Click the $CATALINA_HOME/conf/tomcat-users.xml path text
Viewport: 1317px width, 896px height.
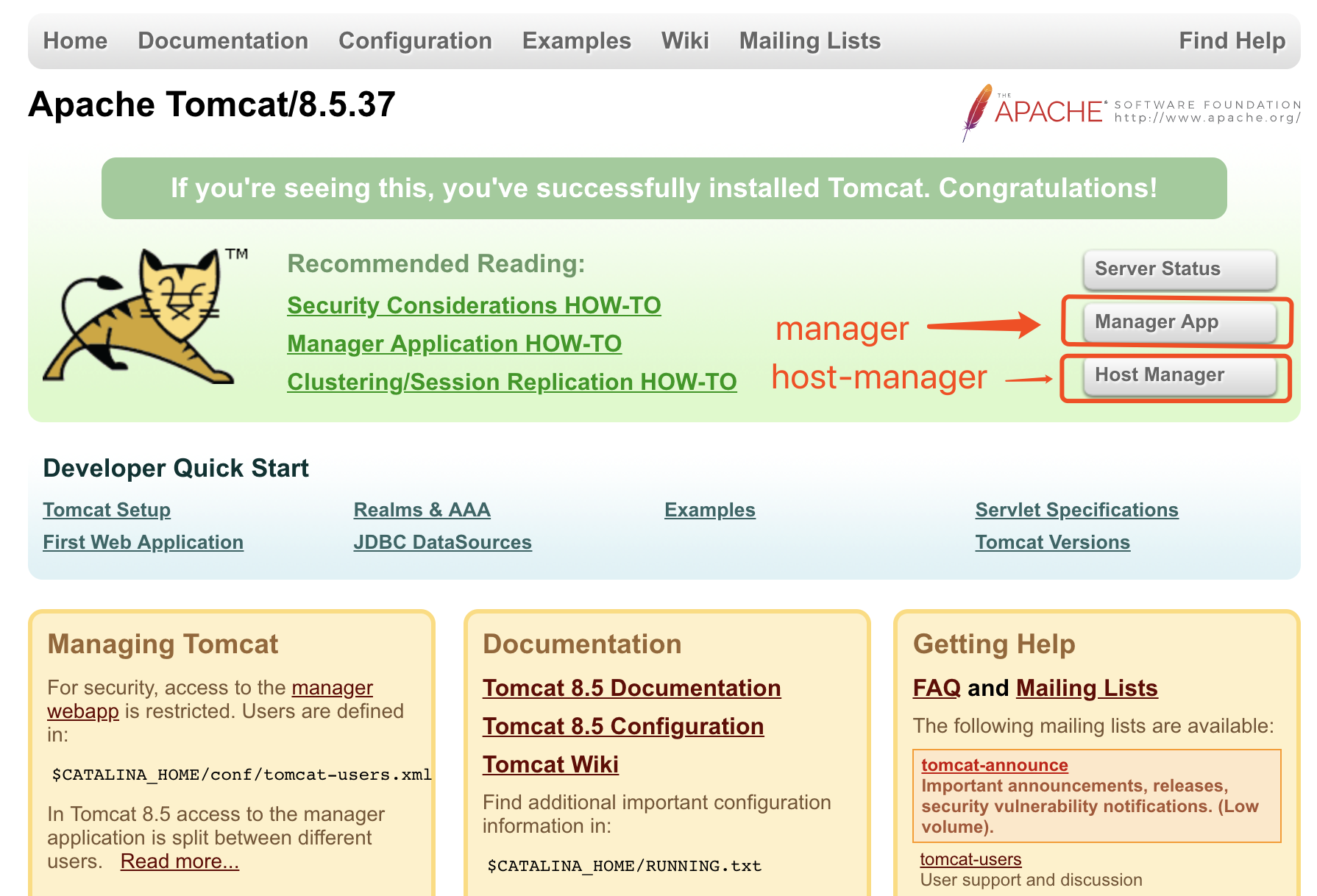[241, 775]
